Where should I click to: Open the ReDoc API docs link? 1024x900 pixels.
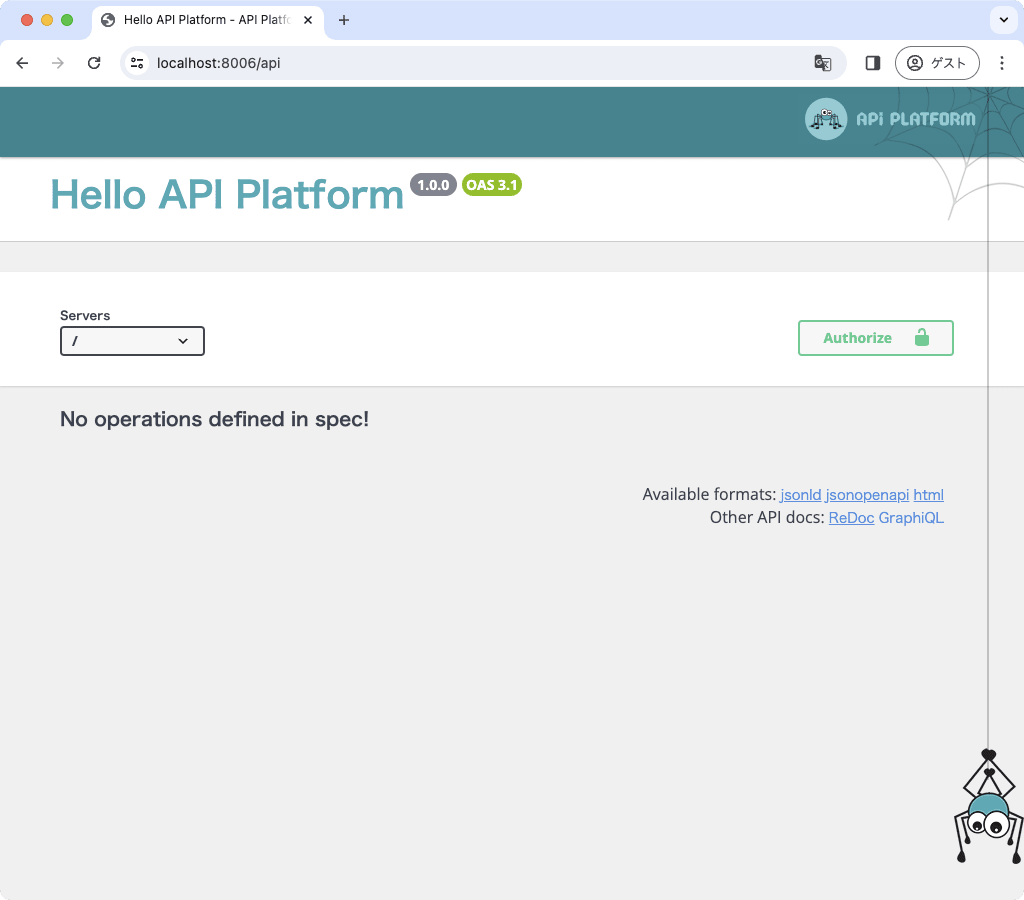(851, 517)
